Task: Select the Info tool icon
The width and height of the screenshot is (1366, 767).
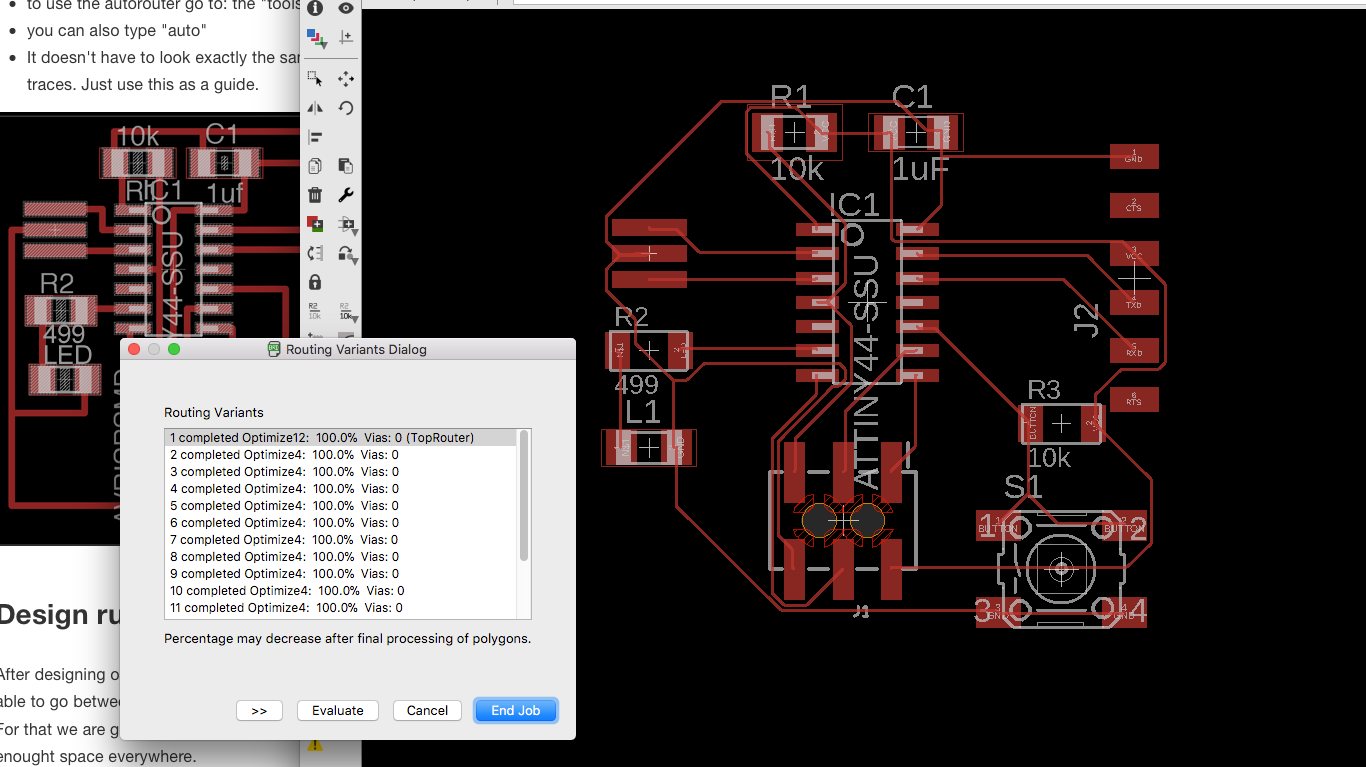Action: [315, 8]
